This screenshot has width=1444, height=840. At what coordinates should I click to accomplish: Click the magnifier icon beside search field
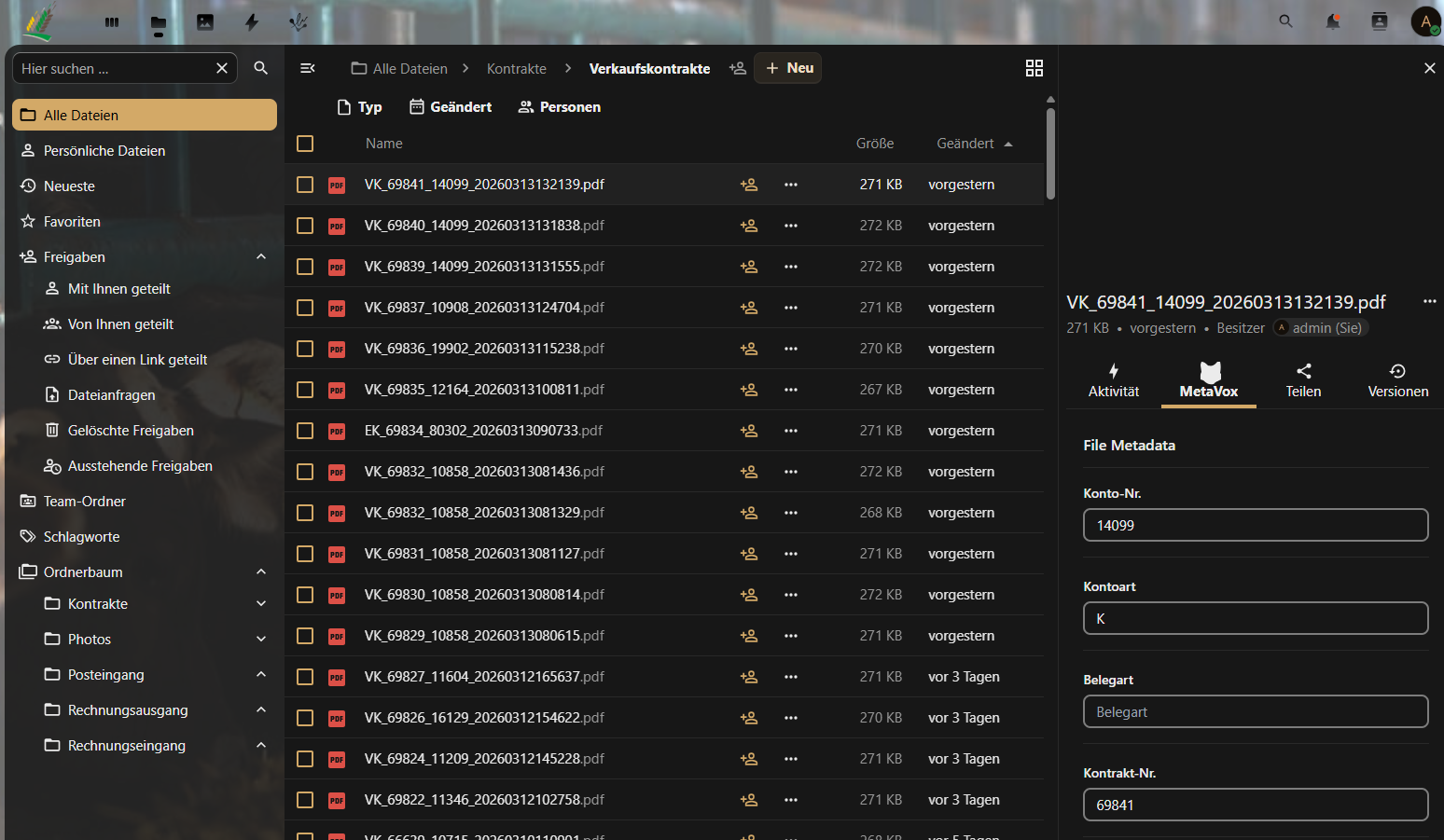tap(261, 68)
